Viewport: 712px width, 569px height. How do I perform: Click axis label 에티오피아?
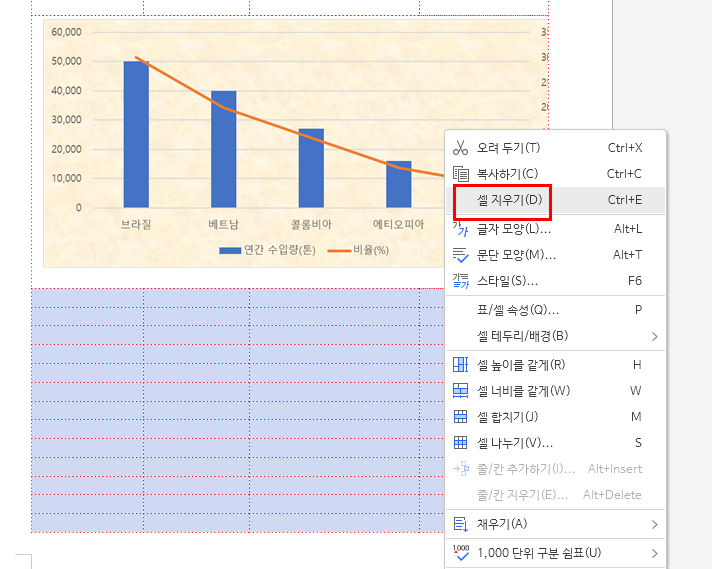[398, 224]
